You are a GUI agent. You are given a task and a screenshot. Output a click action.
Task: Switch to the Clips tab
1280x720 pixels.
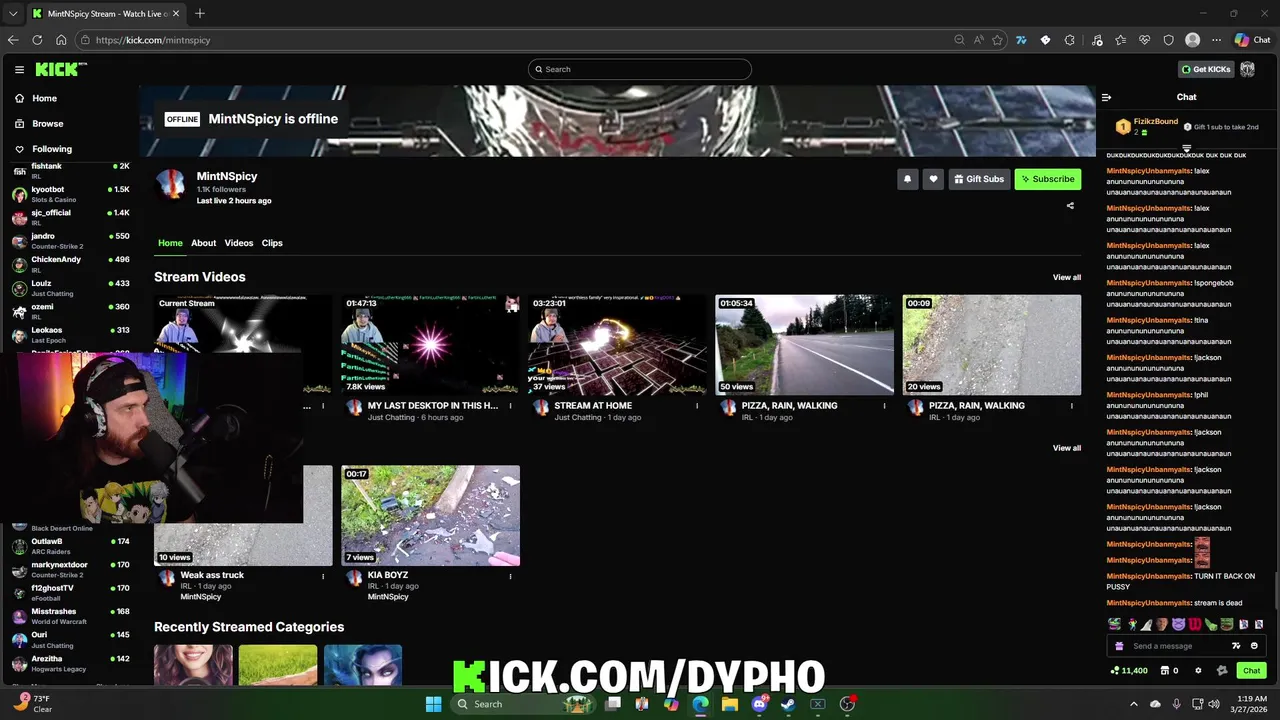pyautogui.click(x=272, y=243)
